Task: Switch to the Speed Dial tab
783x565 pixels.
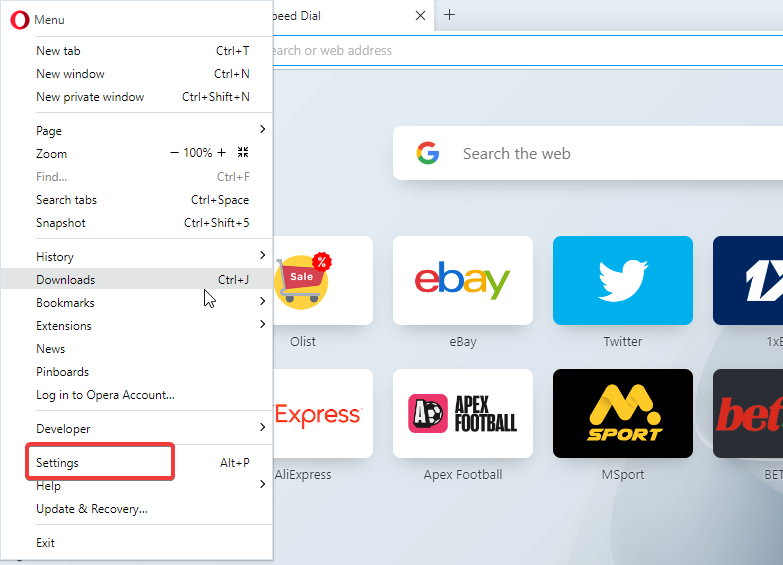Action: [x=353, y=15]
